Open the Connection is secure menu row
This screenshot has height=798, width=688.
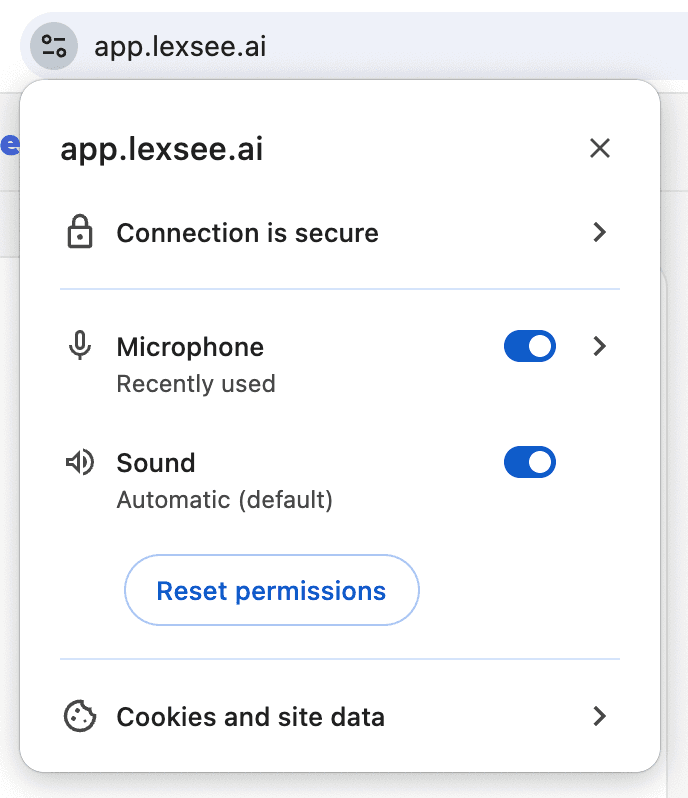340,232
